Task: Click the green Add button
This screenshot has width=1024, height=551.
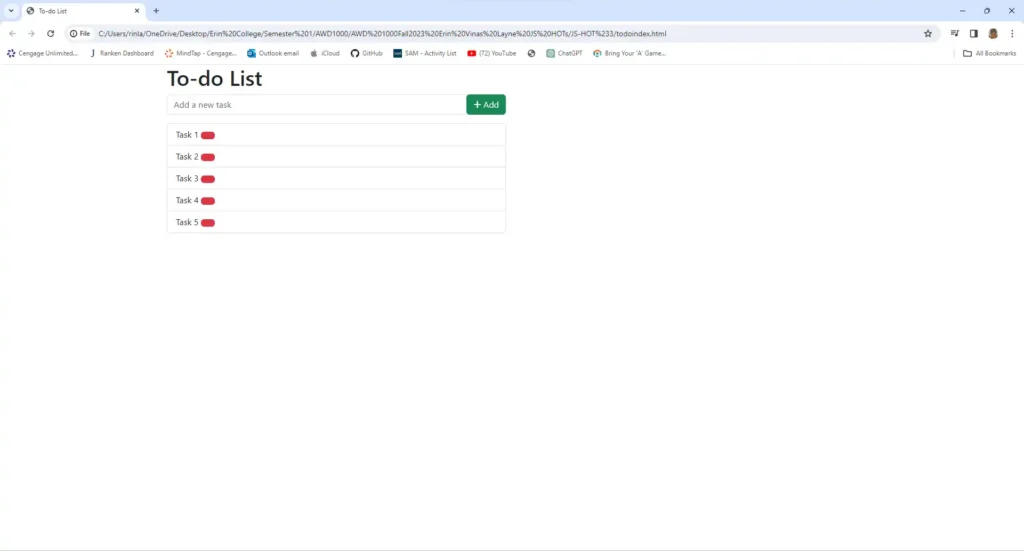Action: (x=485, y=104)
